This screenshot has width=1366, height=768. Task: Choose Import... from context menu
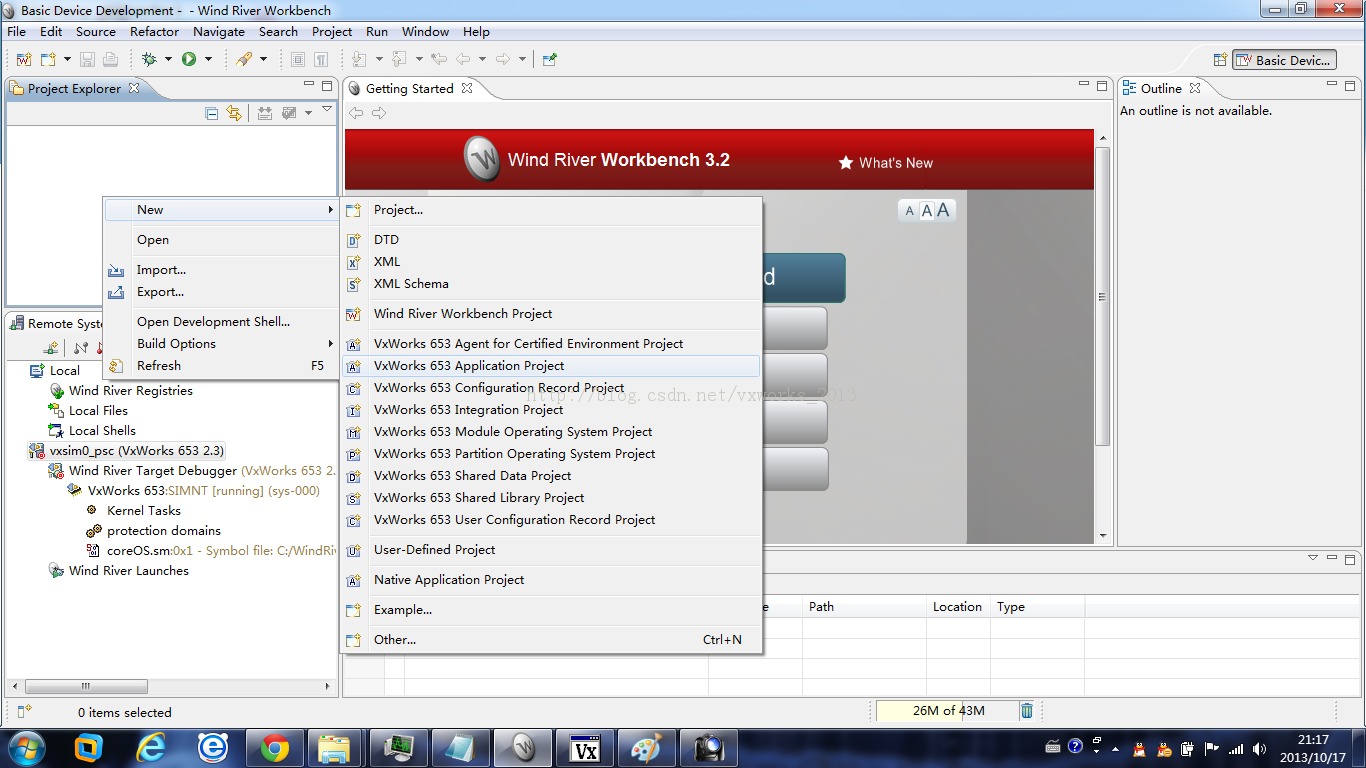pos(221,270)
